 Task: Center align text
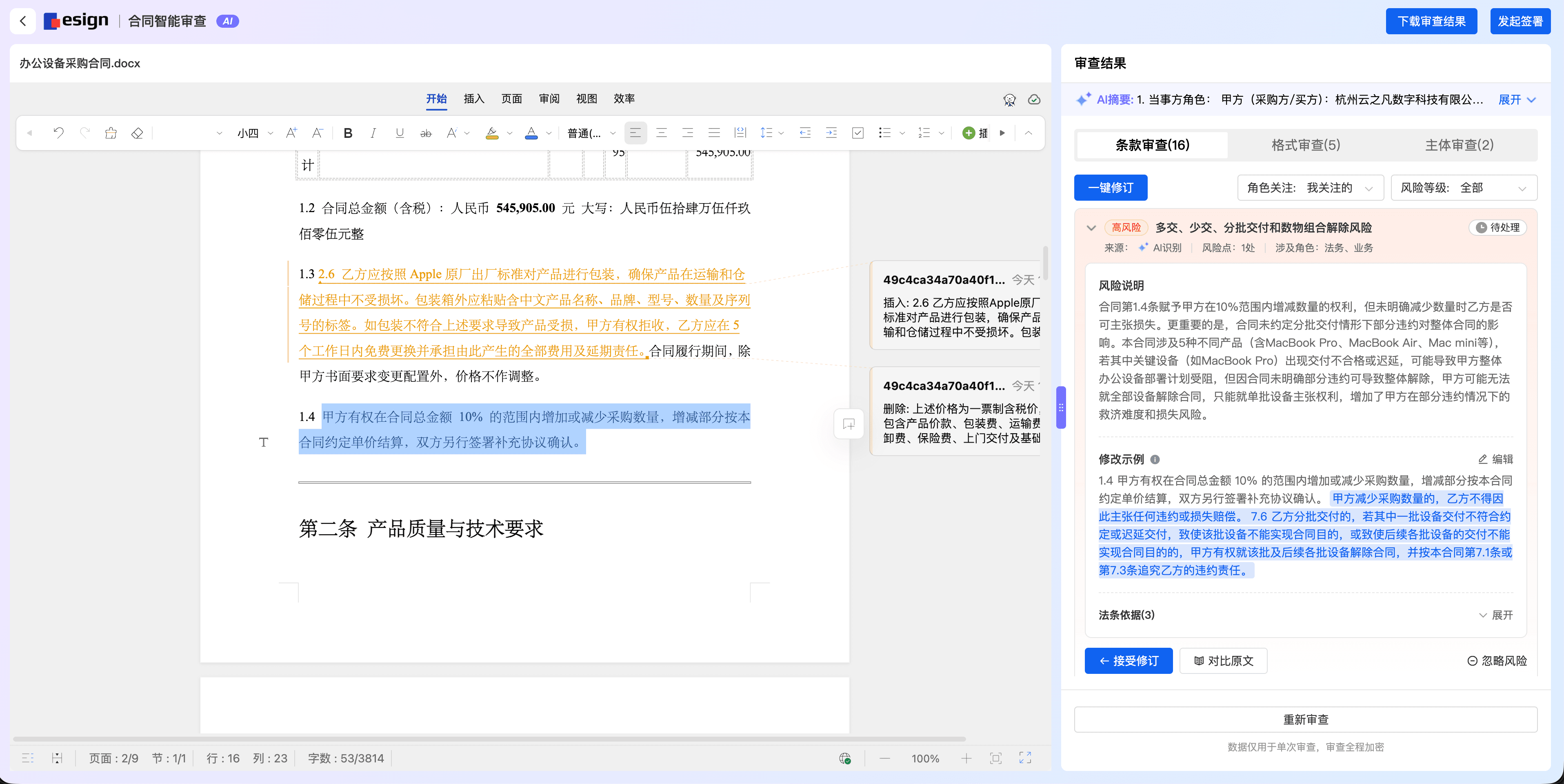coord(662,133)
